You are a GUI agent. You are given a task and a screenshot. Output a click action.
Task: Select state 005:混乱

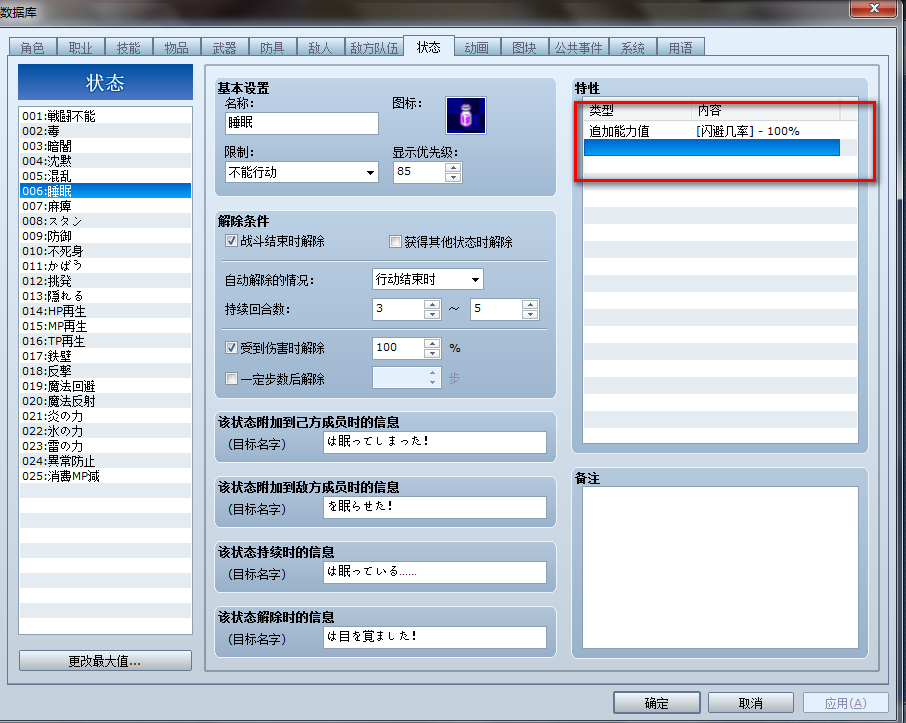tap(105, 176)
